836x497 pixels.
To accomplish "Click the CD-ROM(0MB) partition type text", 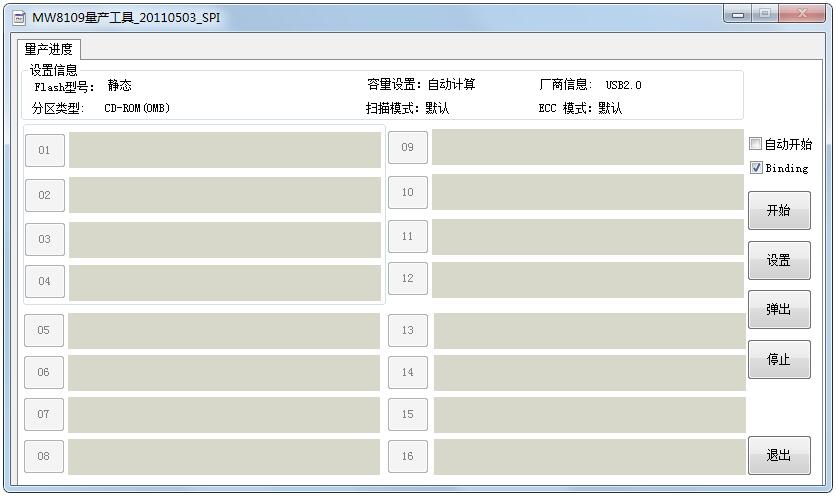I will (x=137, y=108).
